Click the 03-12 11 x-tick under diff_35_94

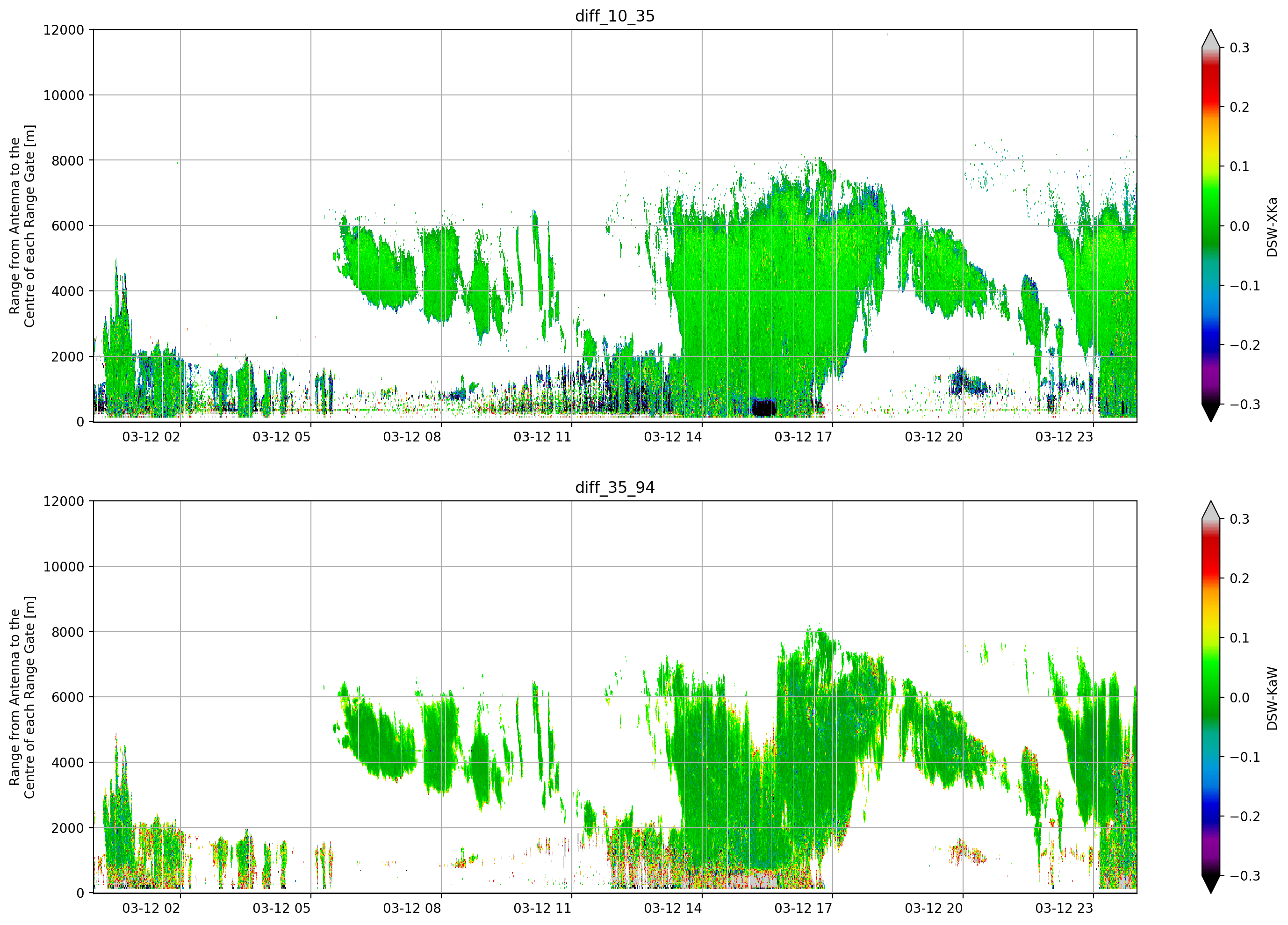tap(542, 909)
